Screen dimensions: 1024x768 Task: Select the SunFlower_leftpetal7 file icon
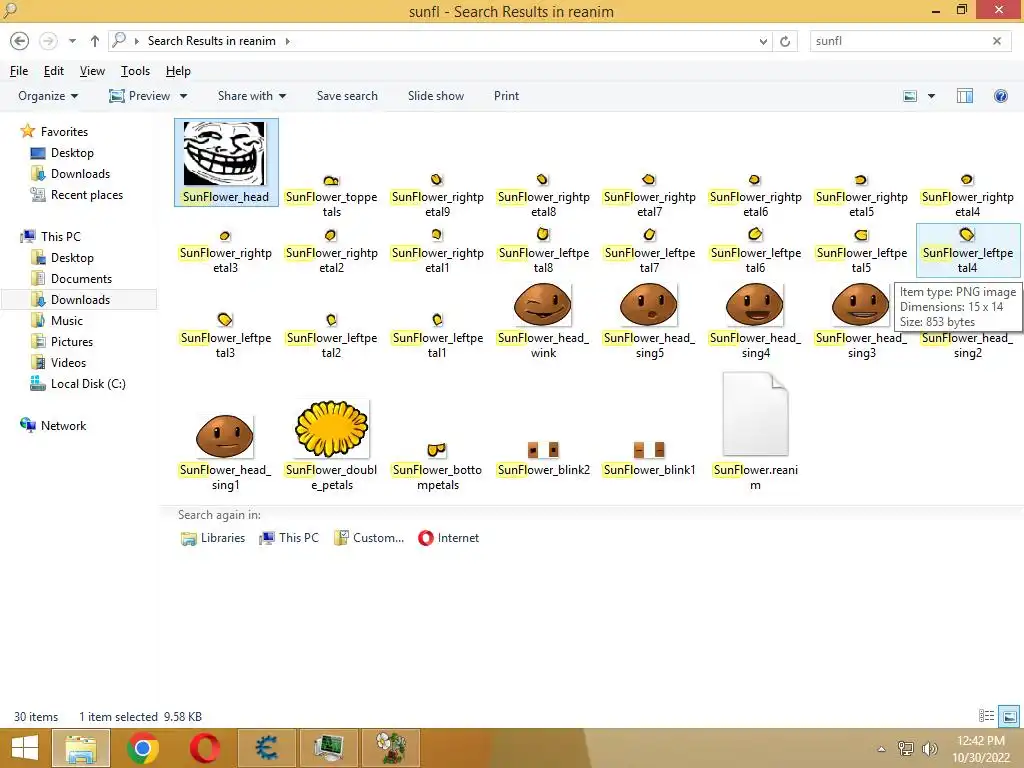pos(649,234)
